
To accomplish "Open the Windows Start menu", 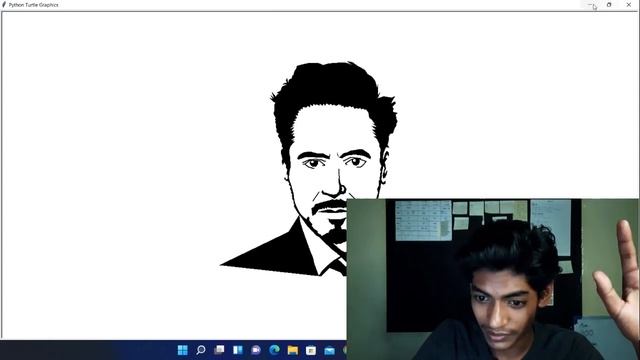I will (x=182, y=350).
